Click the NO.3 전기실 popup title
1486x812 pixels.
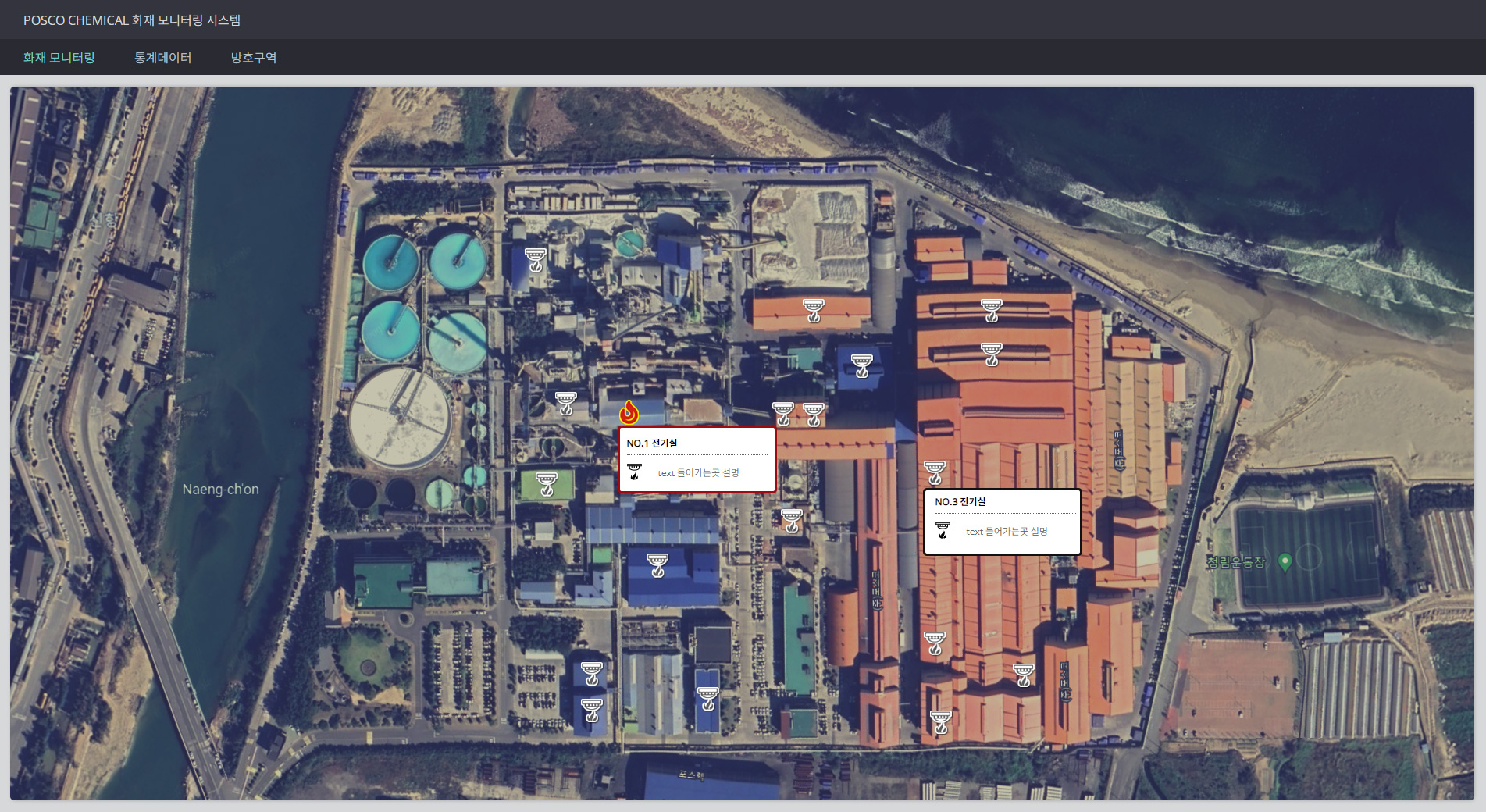(x=960, y=501)
